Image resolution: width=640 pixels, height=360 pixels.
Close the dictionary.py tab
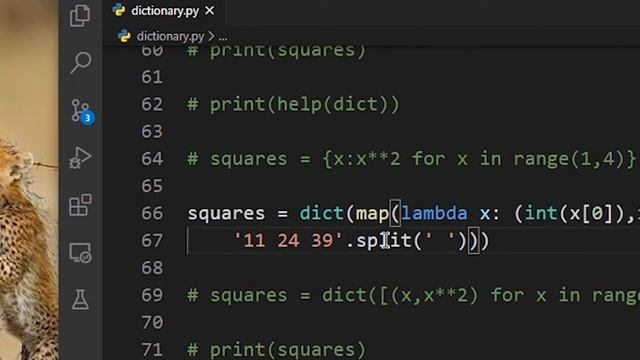tap(209, 11)
